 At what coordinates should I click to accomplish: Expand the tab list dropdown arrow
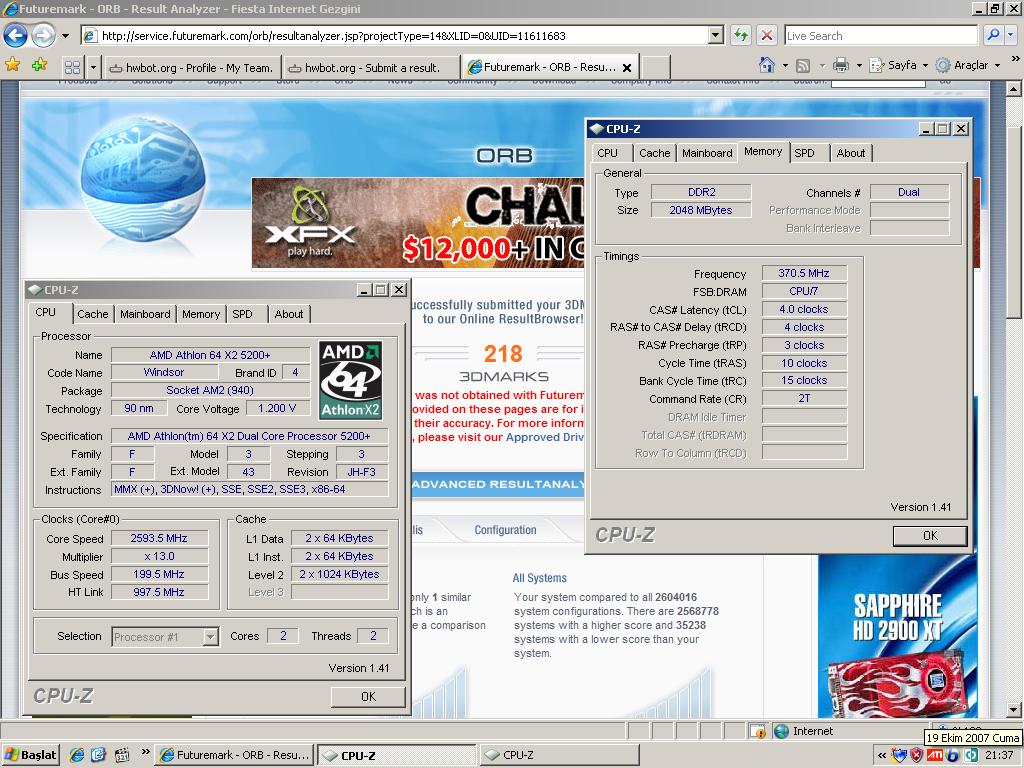93,67
